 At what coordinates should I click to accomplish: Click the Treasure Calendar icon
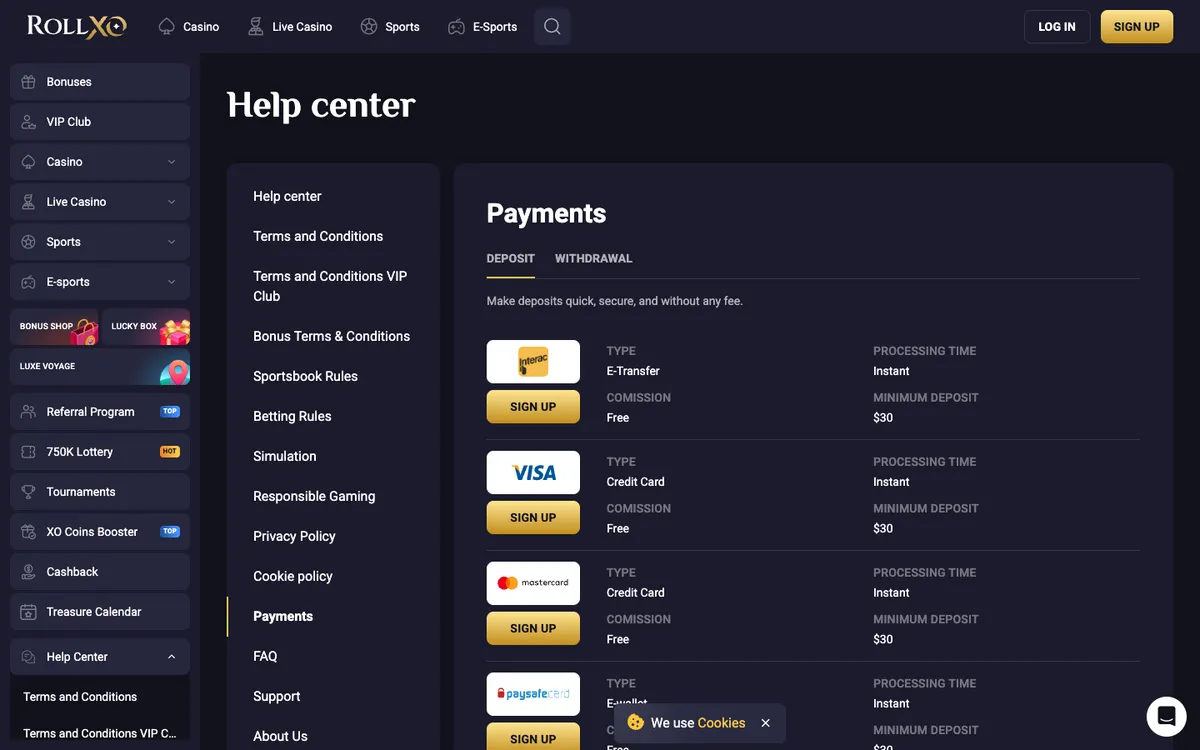pyautogui.click(x=28, y=612)
